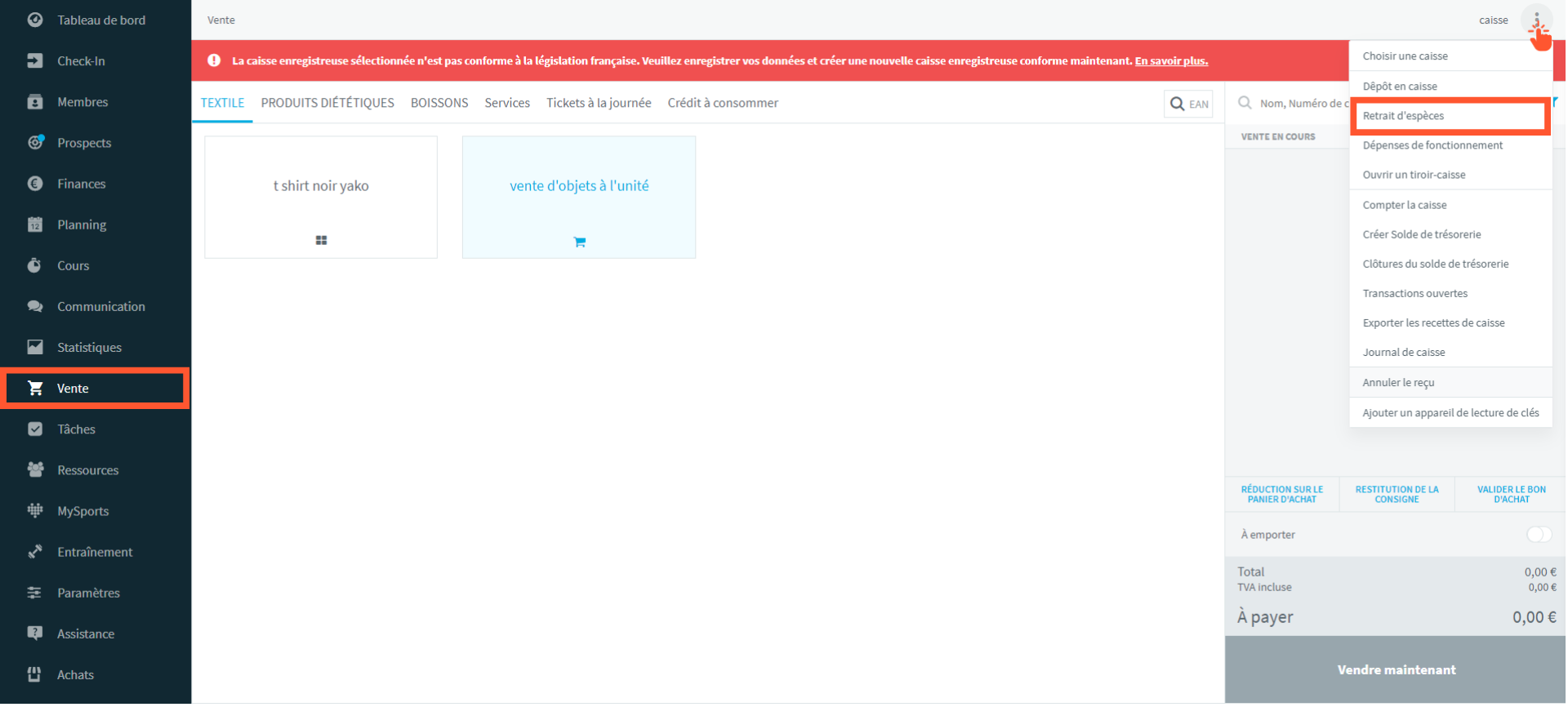This screenshot has width=1568, height=707.
Task: Switch to PRODUITS DIÉTÉTIQUES tab
Action: pos(327,103)
